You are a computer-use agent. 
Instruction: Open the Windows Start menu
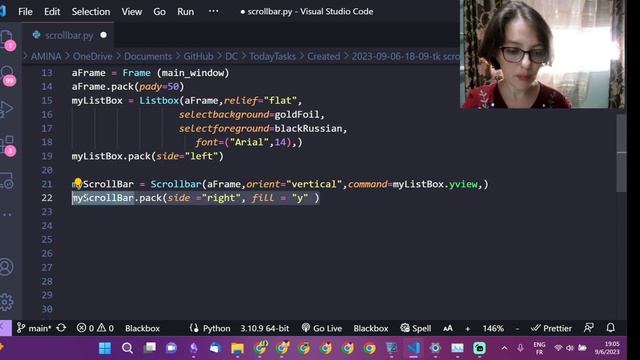coord(105,348)
